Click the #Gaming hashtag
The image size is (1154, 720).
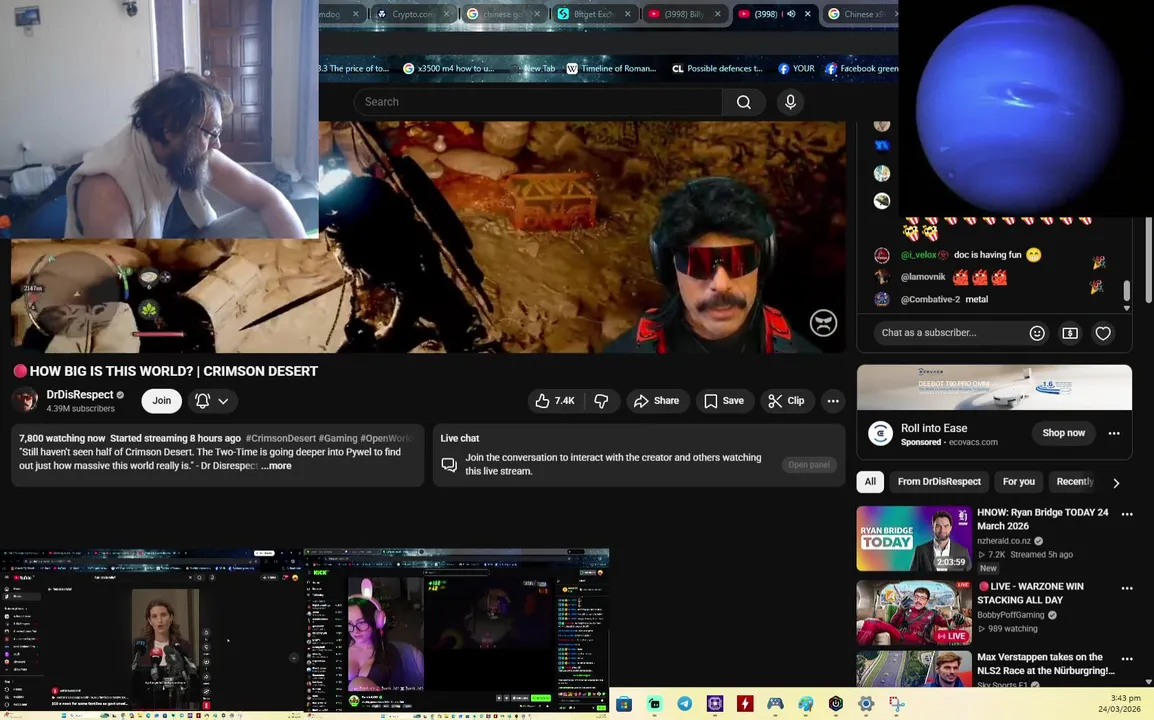[338, 438]
